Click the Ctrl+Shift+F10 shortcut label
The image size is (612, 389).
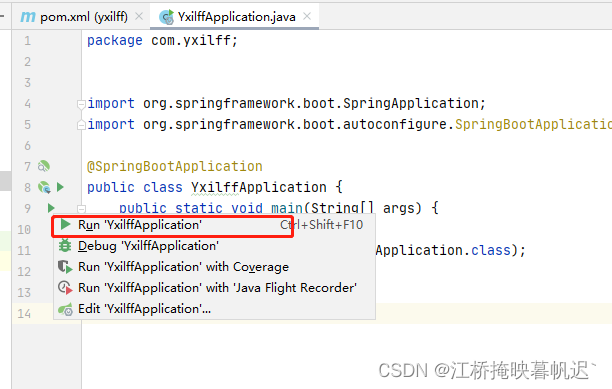click(x=322, y=225)
